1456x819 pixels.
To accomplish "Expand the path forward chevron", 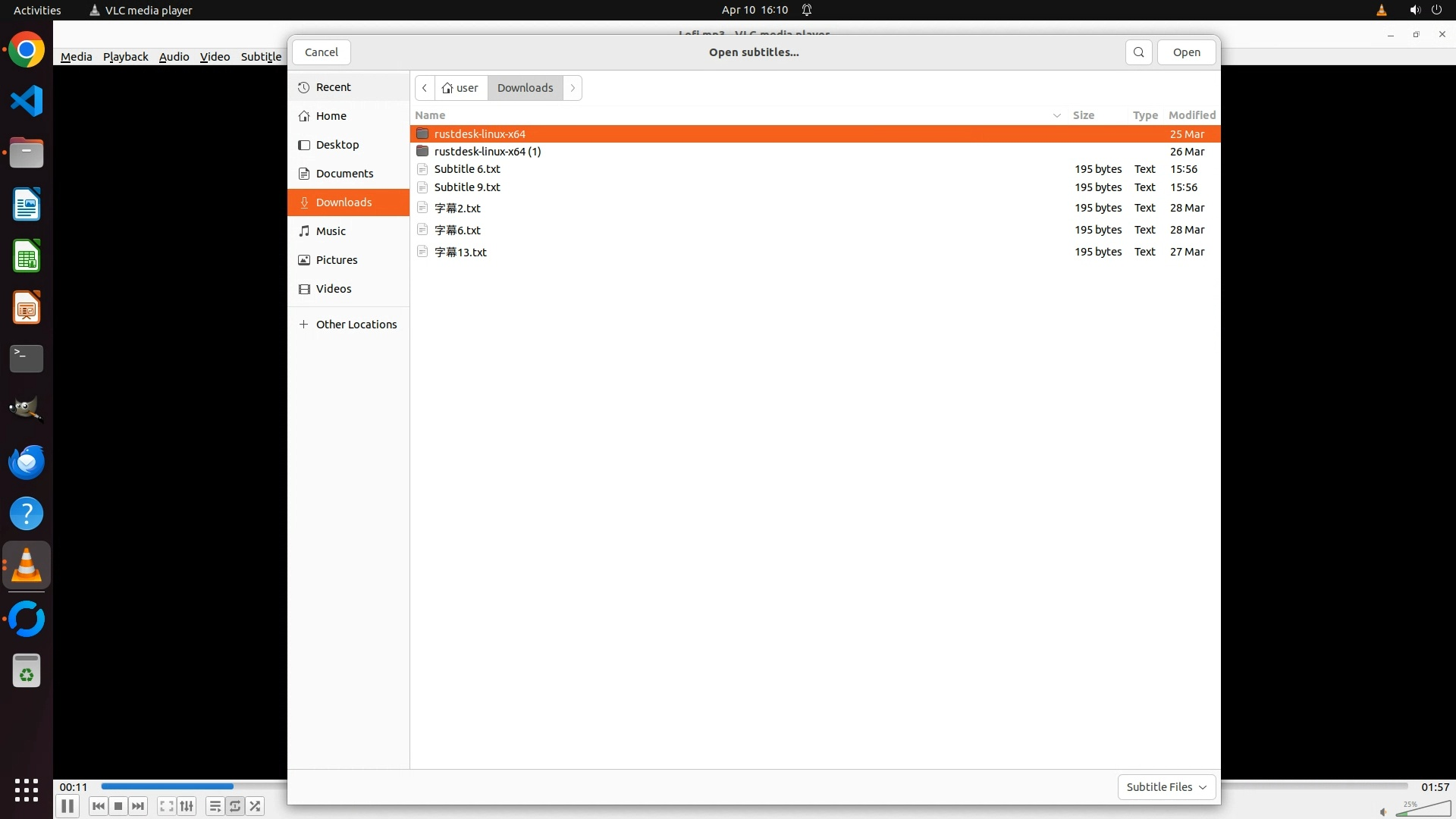I will coord(573,88).
